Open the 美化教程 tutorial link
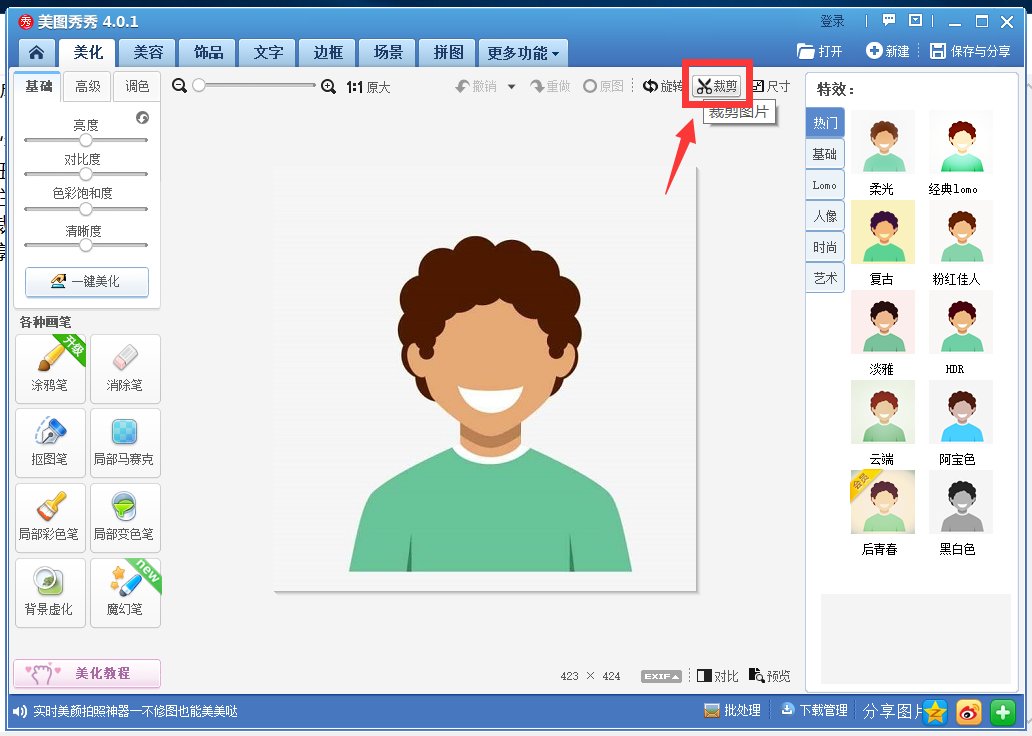 tap(87, 673)
